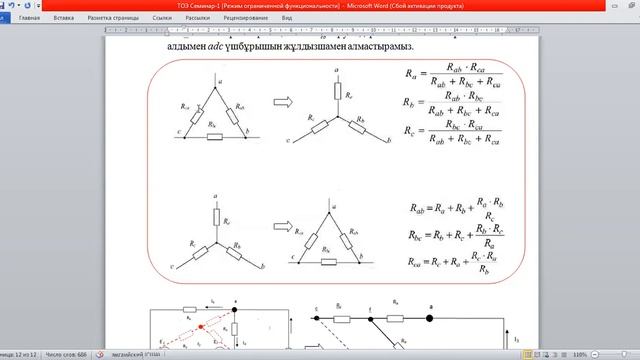This screenshot has height=360, width=640.
Task: Open the Рассылки ribbon tab
Action: 198,18
